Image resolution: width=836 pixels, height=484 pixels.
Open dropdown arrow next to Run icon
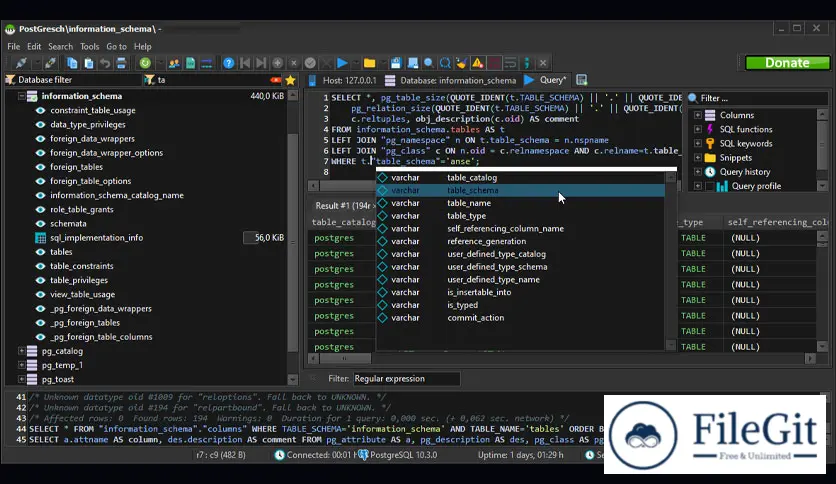pos(356,63)
